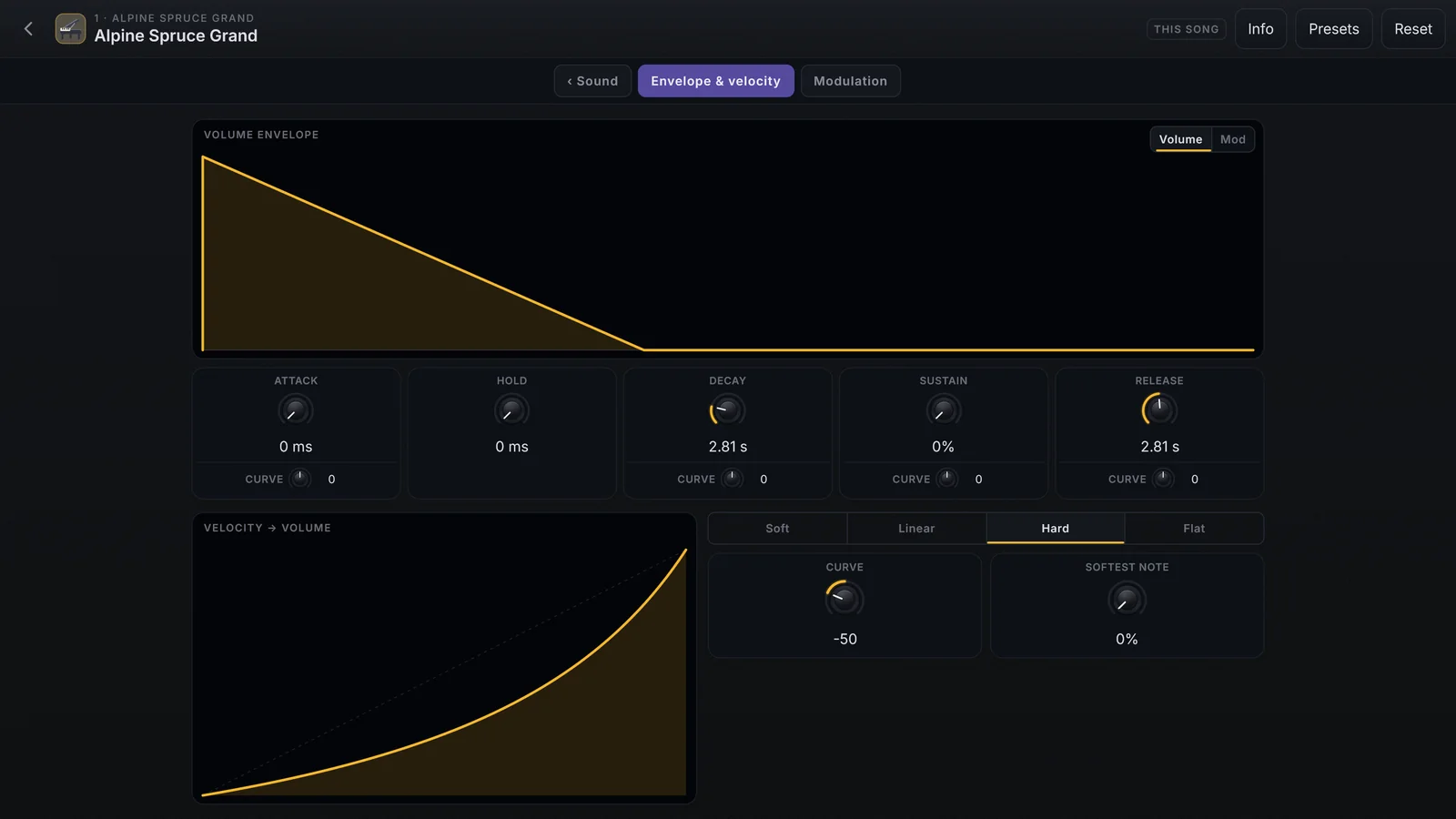Click the Release curve mini knob
The width and height of the screenshot is (1456, 819).
[1164, 479]
